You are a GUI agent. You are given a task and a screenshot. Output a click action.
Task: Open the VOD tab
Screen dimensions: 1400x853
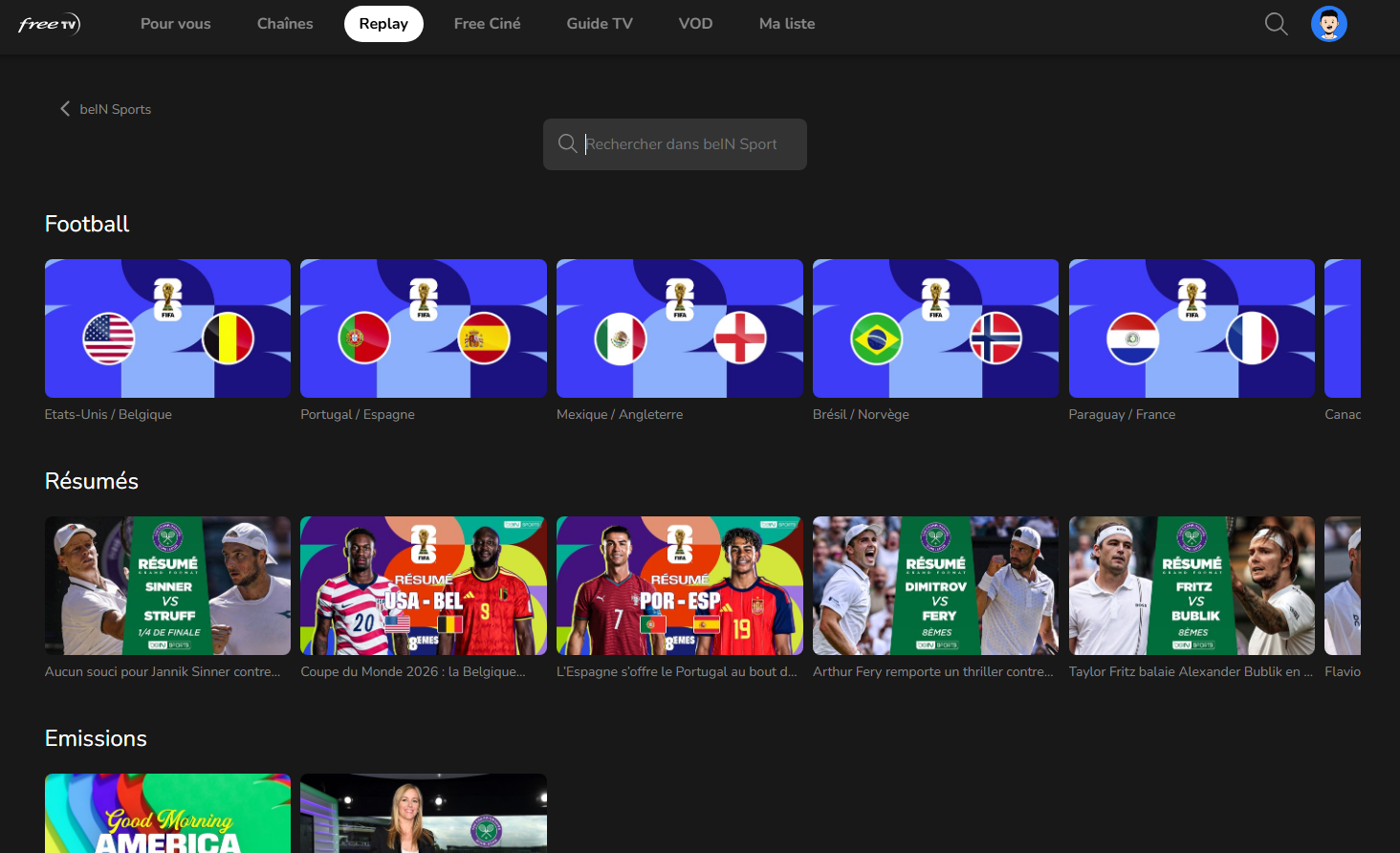[696, 24]
